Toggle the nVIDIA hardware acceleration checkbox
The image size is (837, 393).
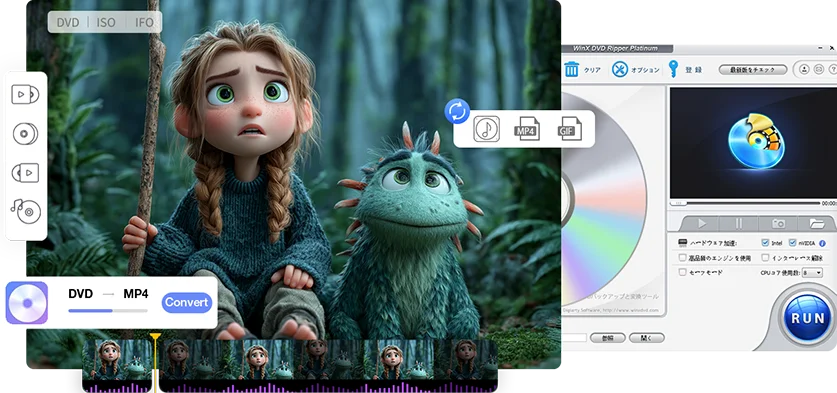[x=792, y=242]
